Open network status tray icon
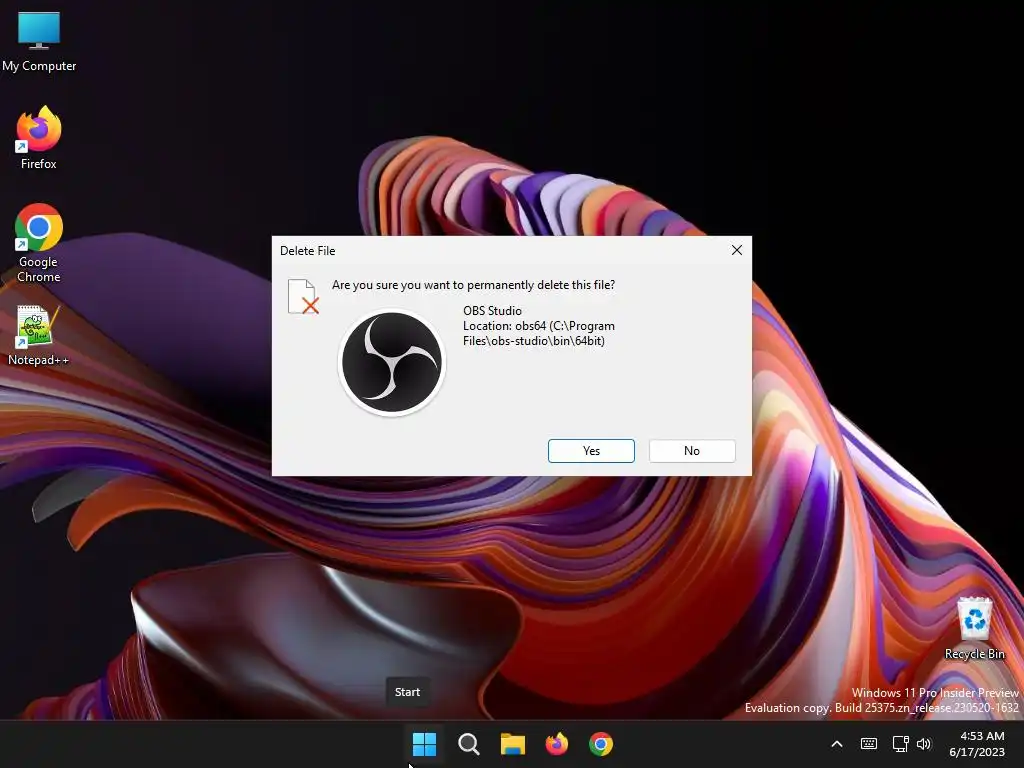Image resolution: width=1024 pixels, height=768 pixels. point(901,744)
